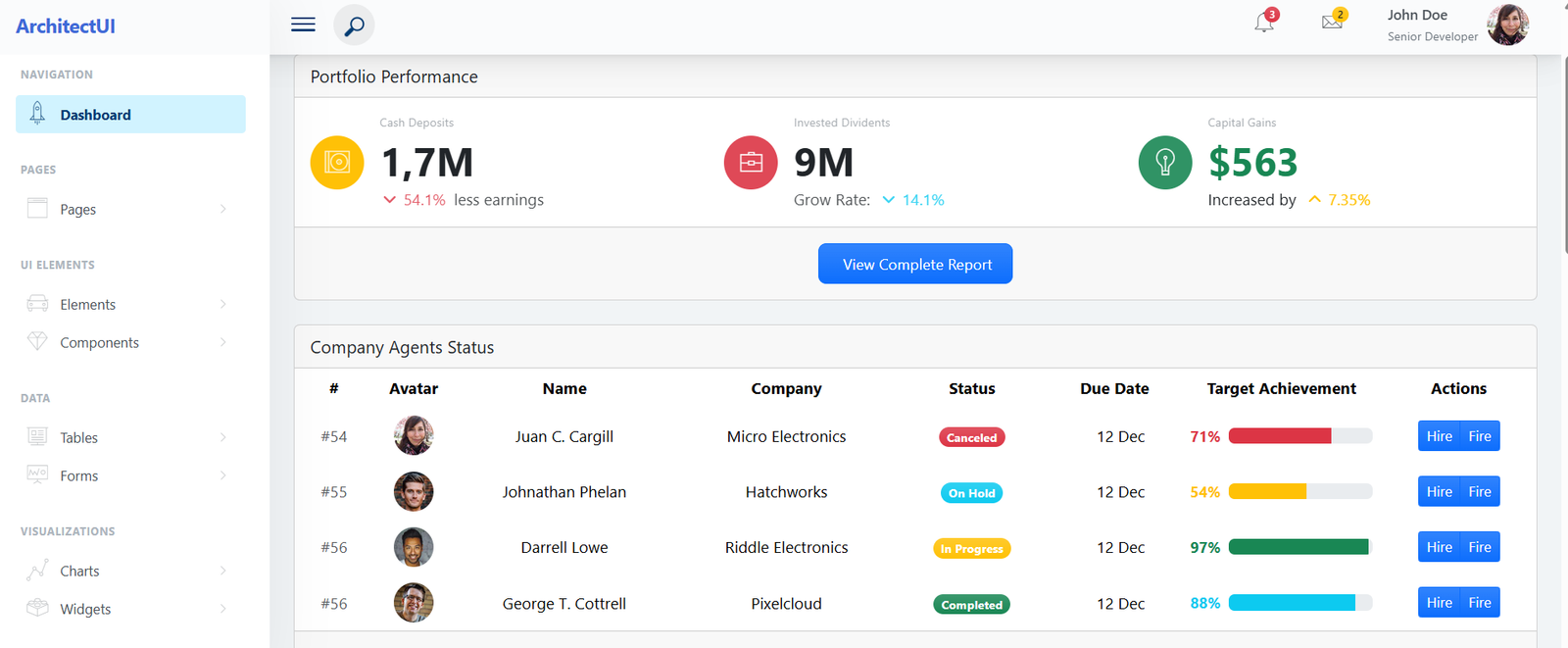
Task: Click the red down arrow near 54.1%
Action: click(390, 200)
